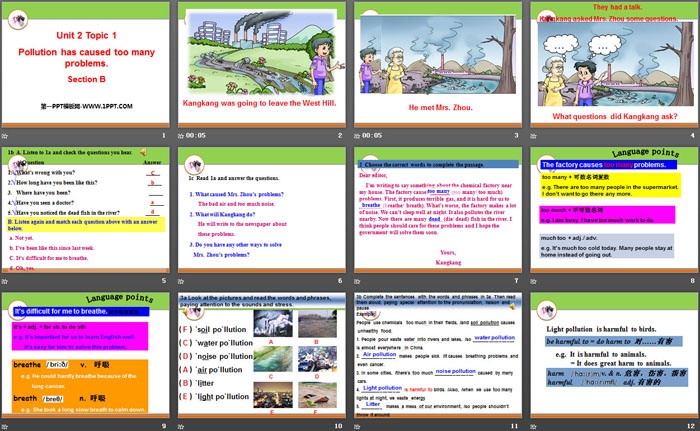
Task: Click the animation star icon below slide 6
Action: pyautogui.click(x=183, y=281)
